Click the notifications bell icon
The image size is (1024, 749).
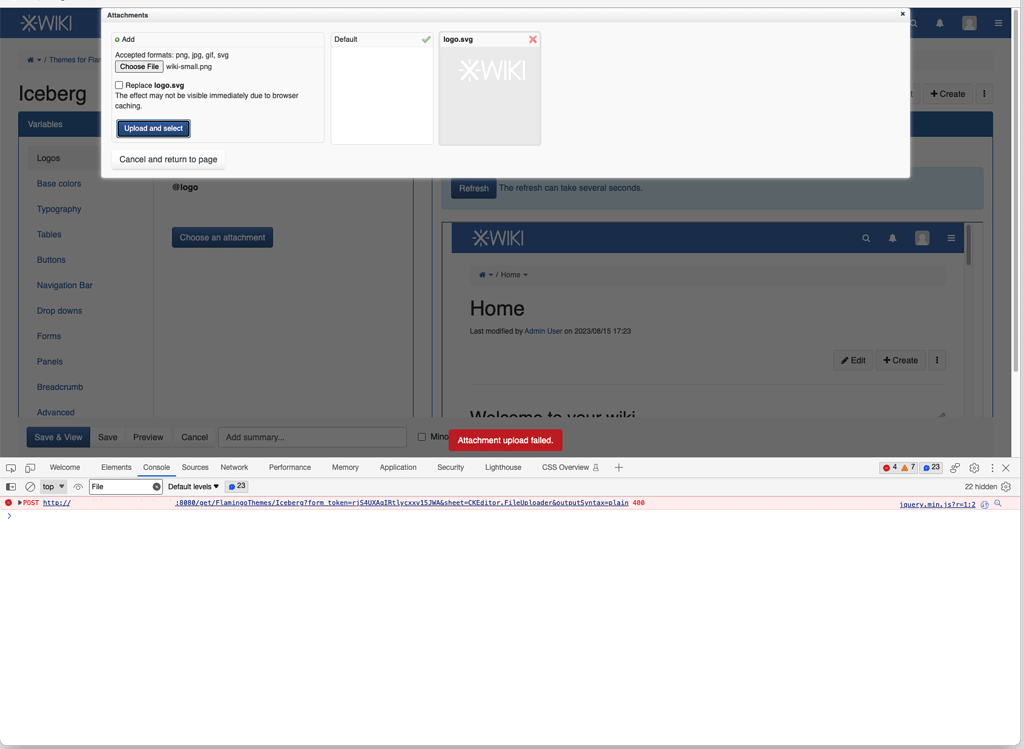(940, 23)
